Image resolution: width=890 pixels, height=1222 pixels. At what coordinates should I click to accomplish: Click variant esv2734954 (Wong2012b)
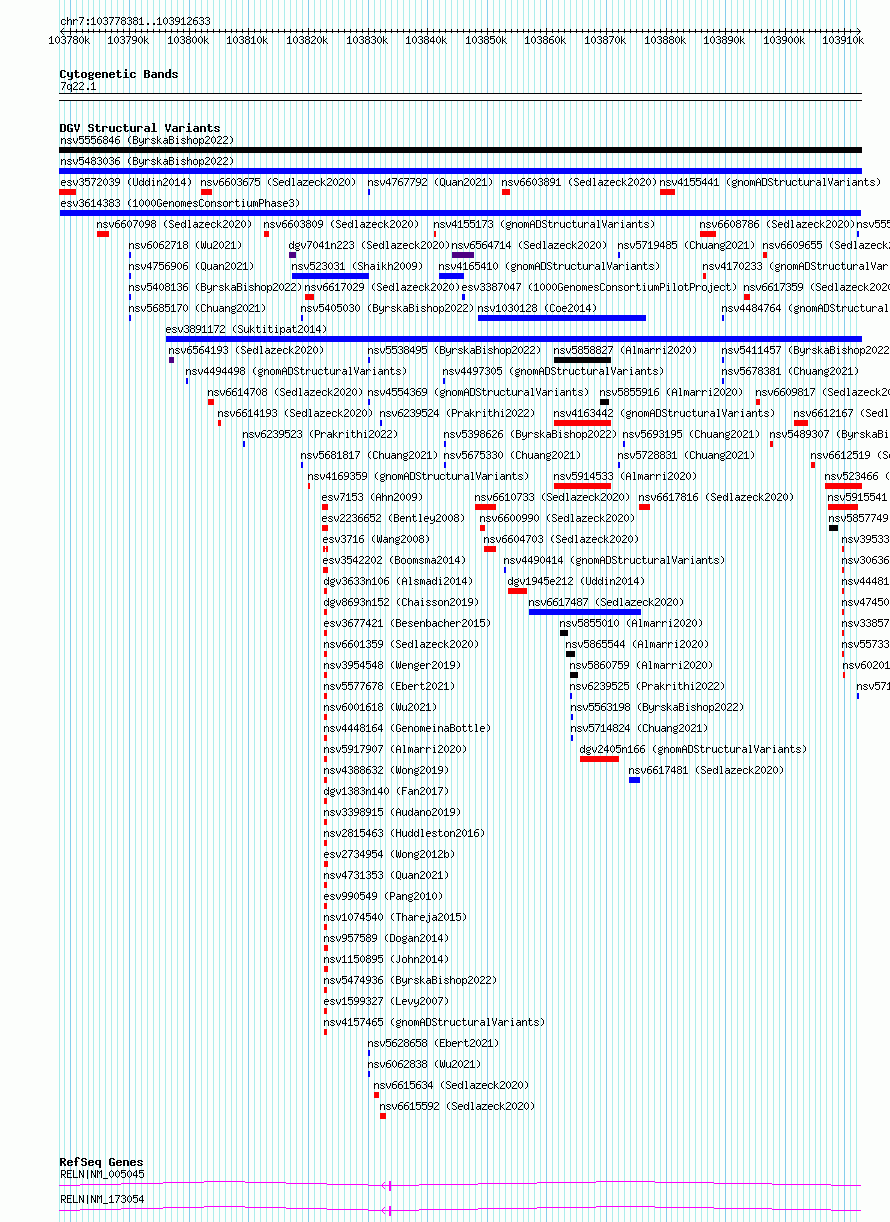[x=388, y=854]
